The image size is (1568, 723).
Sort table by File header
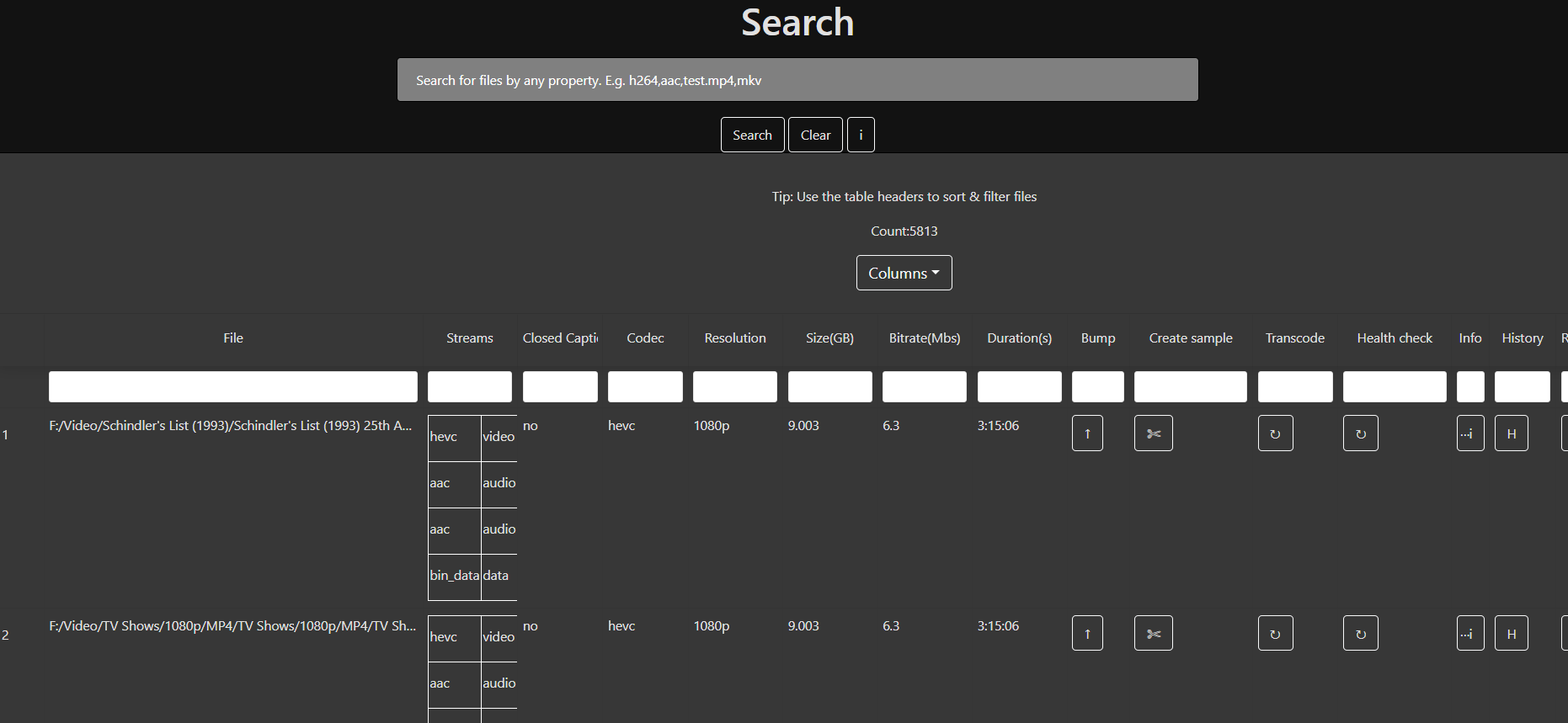pos(233,338)
